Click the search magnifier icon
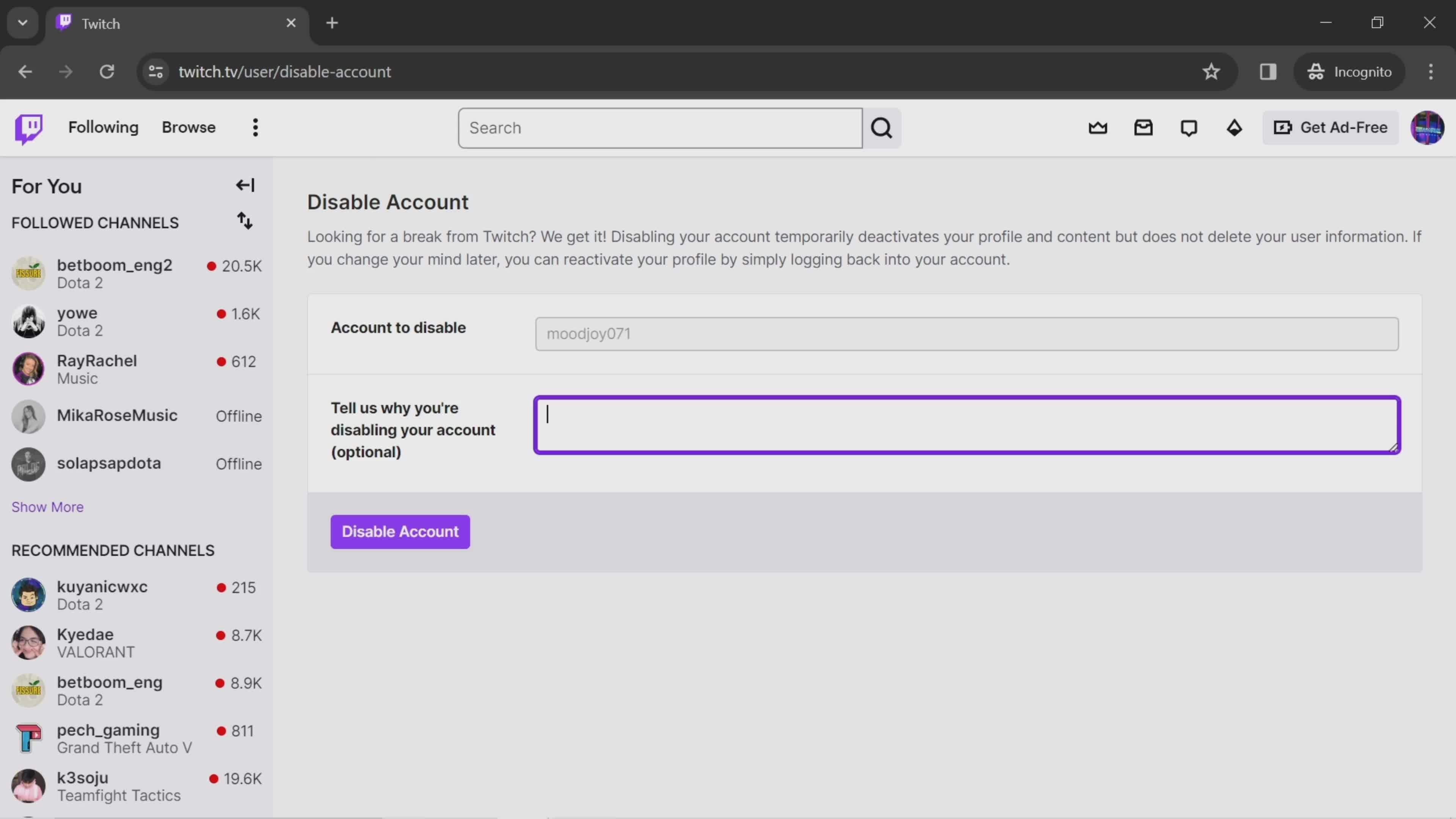The width and height of the screenshot is (1456, 819). coord(881,127)
